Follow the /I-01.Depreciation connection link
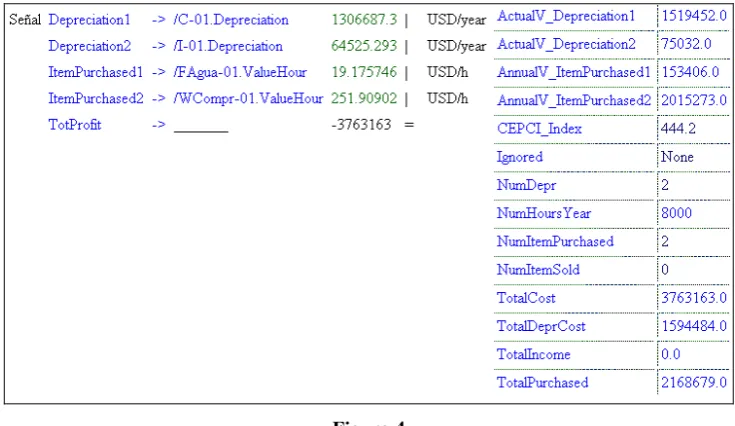The image size is (735, 426). (228, 46)
